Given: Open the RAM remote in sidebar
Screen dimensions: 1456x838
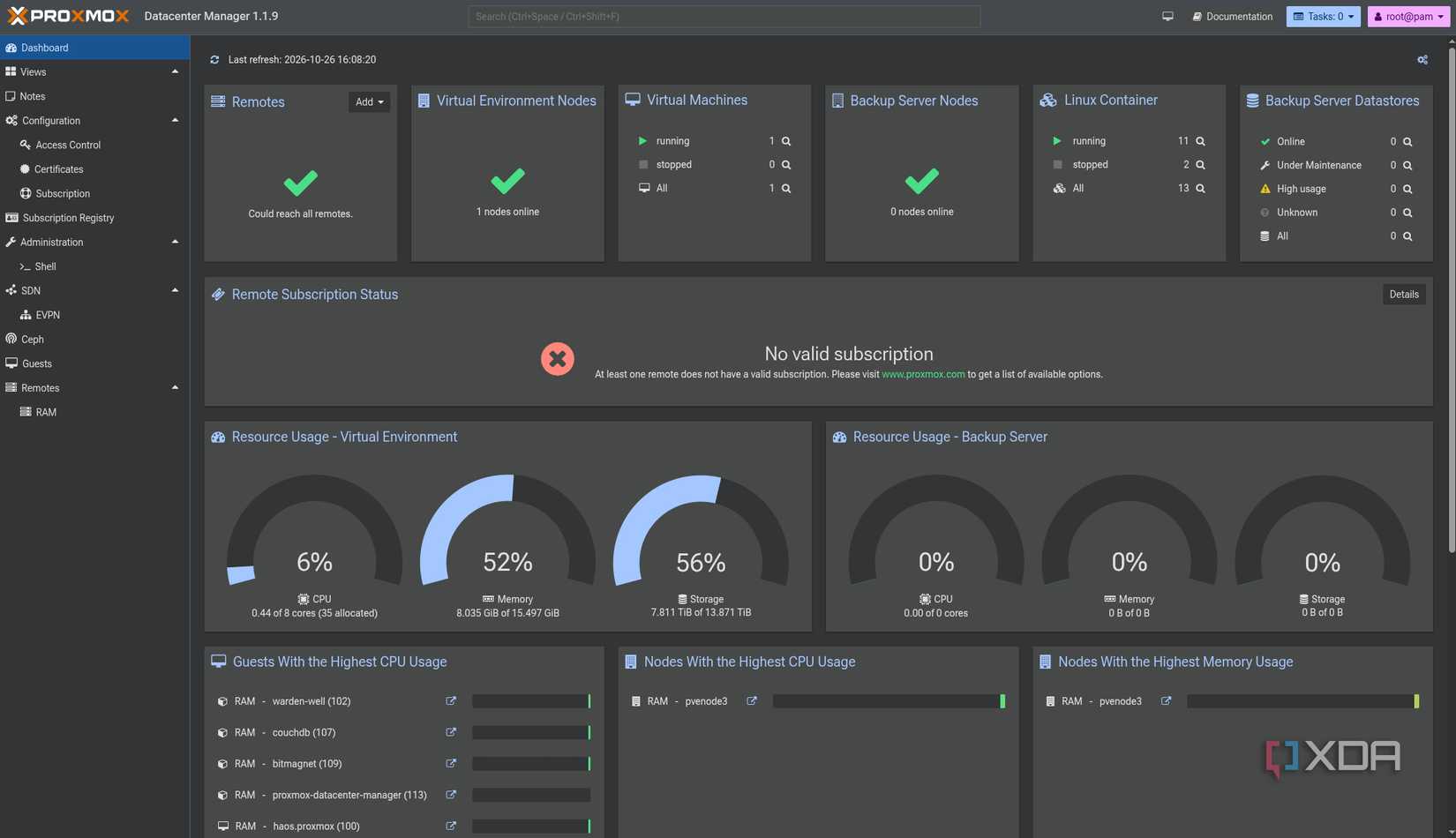Looking at the screenshot, I should 95,412.
